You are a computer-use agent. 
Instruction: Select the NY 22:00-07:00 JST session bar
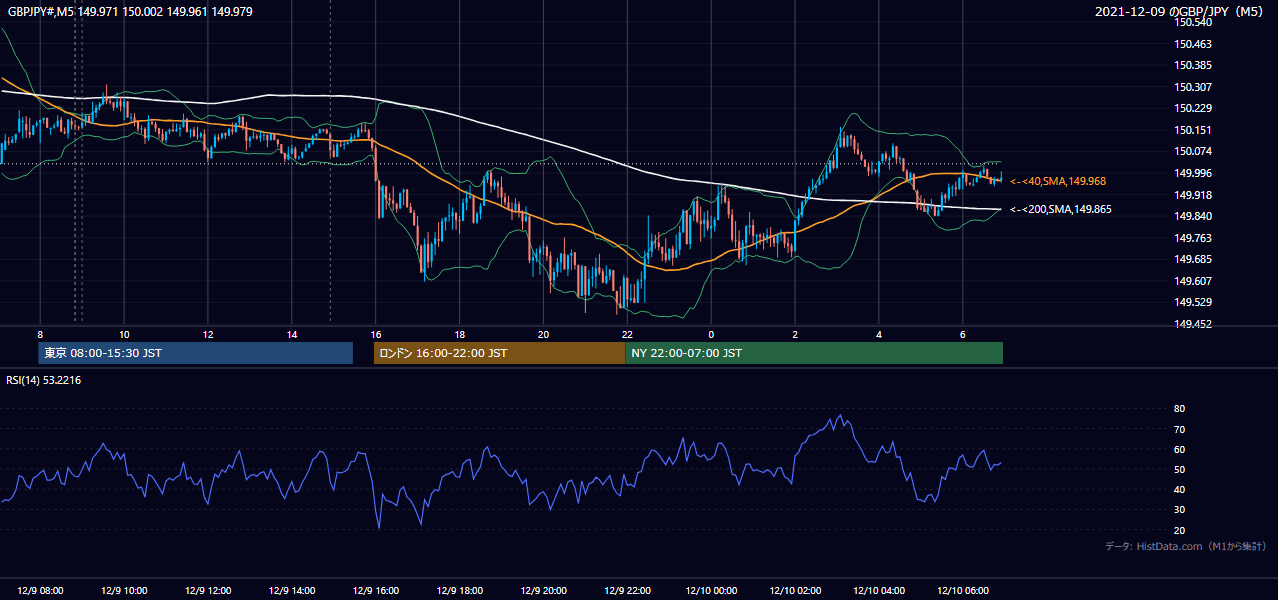[814, 353]
